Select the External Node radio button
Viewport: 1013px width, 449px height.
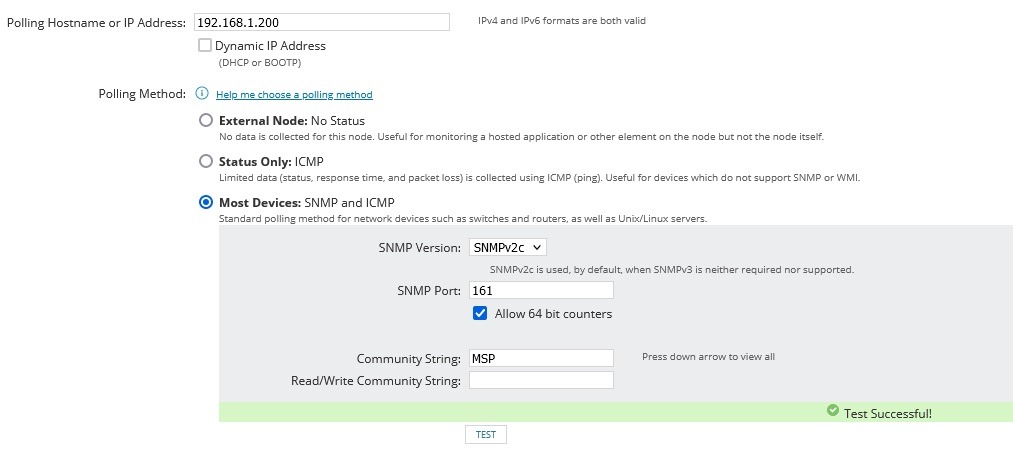(x=206, y=120)
